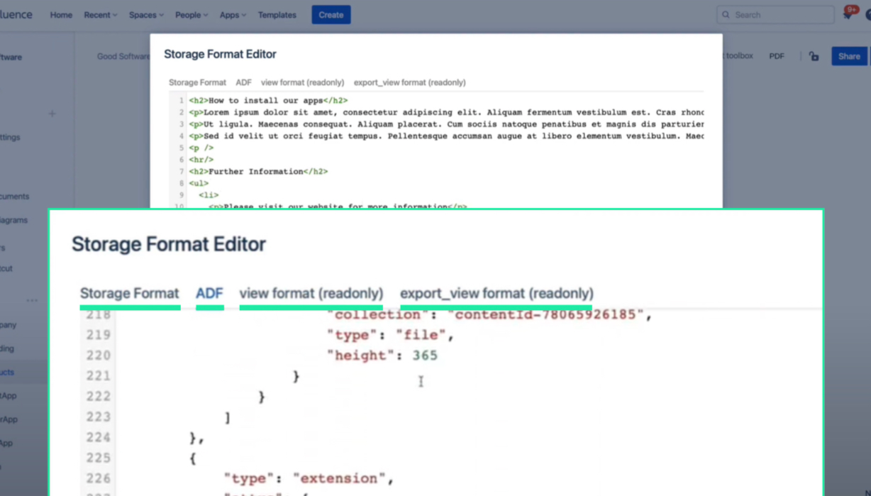Open the Recent dropdown menu

coord(101,15)
